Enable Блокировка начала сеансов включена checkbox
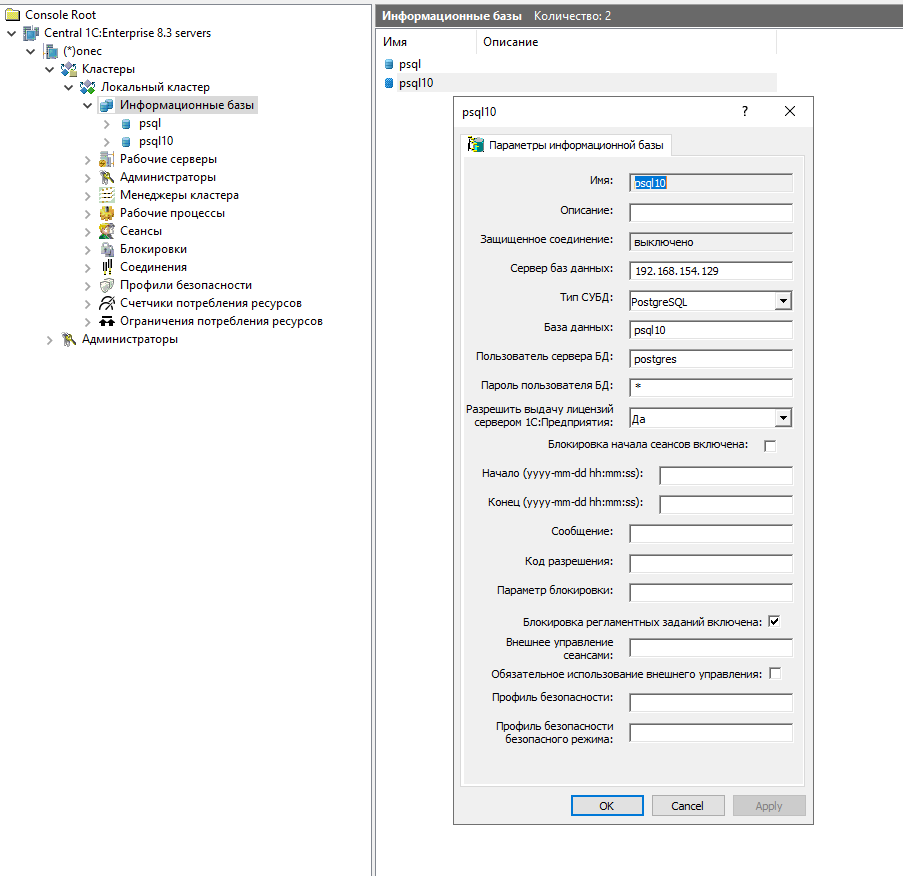The width and height of the screenshot is (903, 876). tap(770, 446)
